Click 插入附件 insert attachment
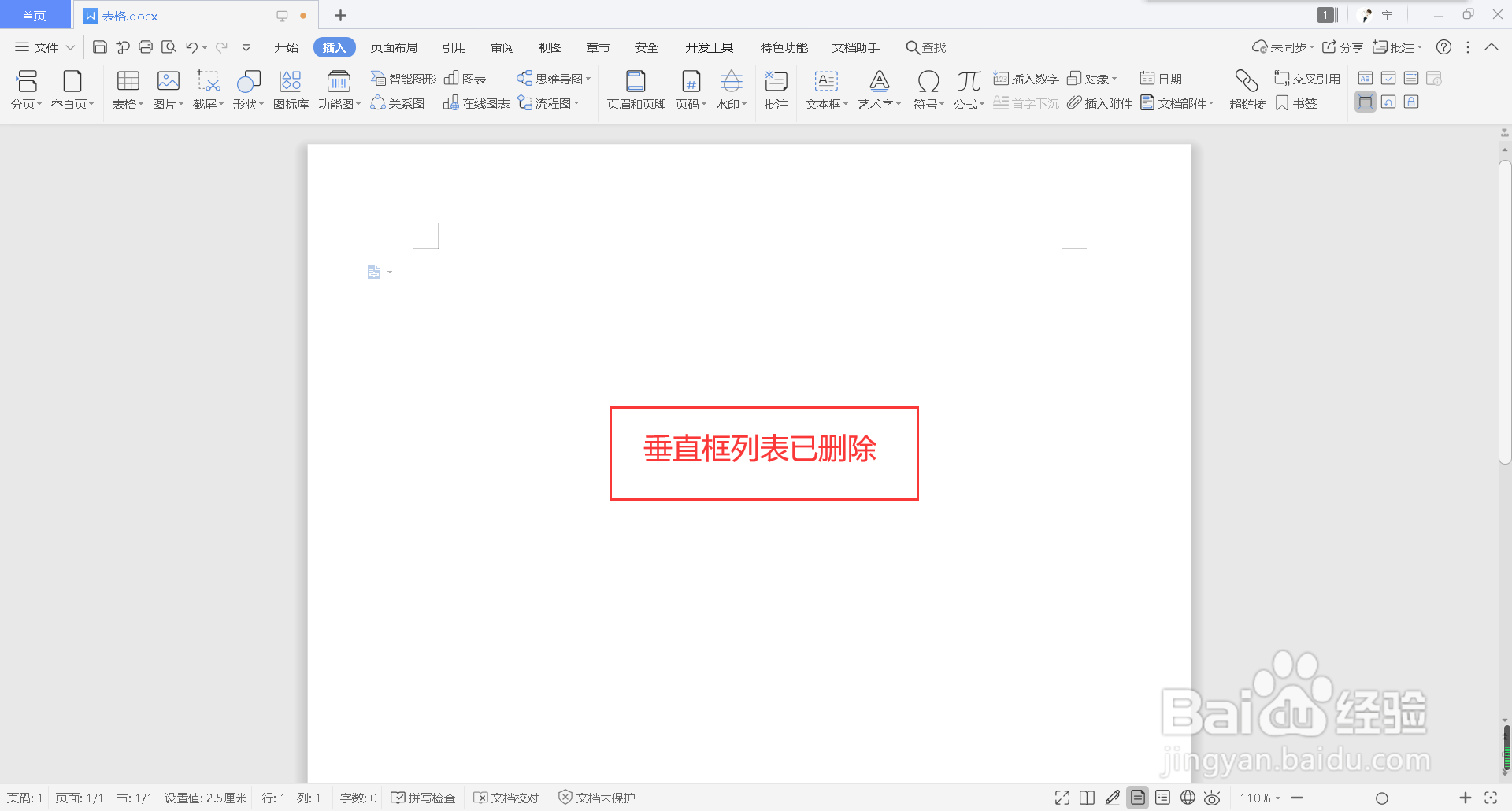Screen dimensions: 1512x811 tap(1100, 103)
